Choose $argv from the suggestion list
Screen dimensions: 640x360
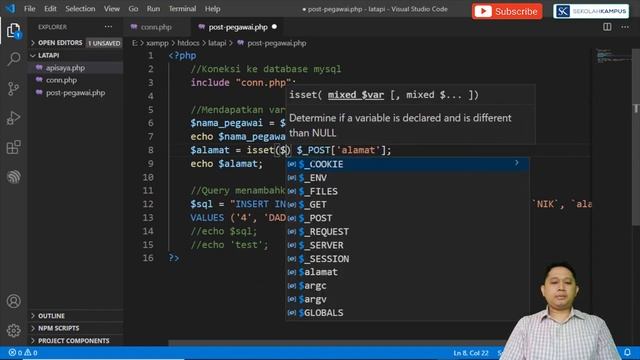(x=407, y=299)
